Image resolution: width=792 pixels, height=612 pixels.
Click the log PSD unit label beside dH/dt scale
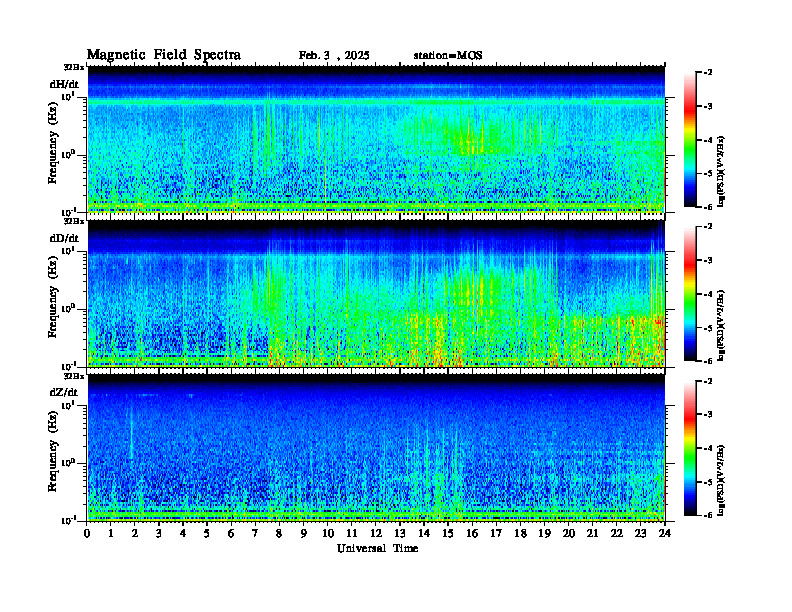[x=721, y=172]
